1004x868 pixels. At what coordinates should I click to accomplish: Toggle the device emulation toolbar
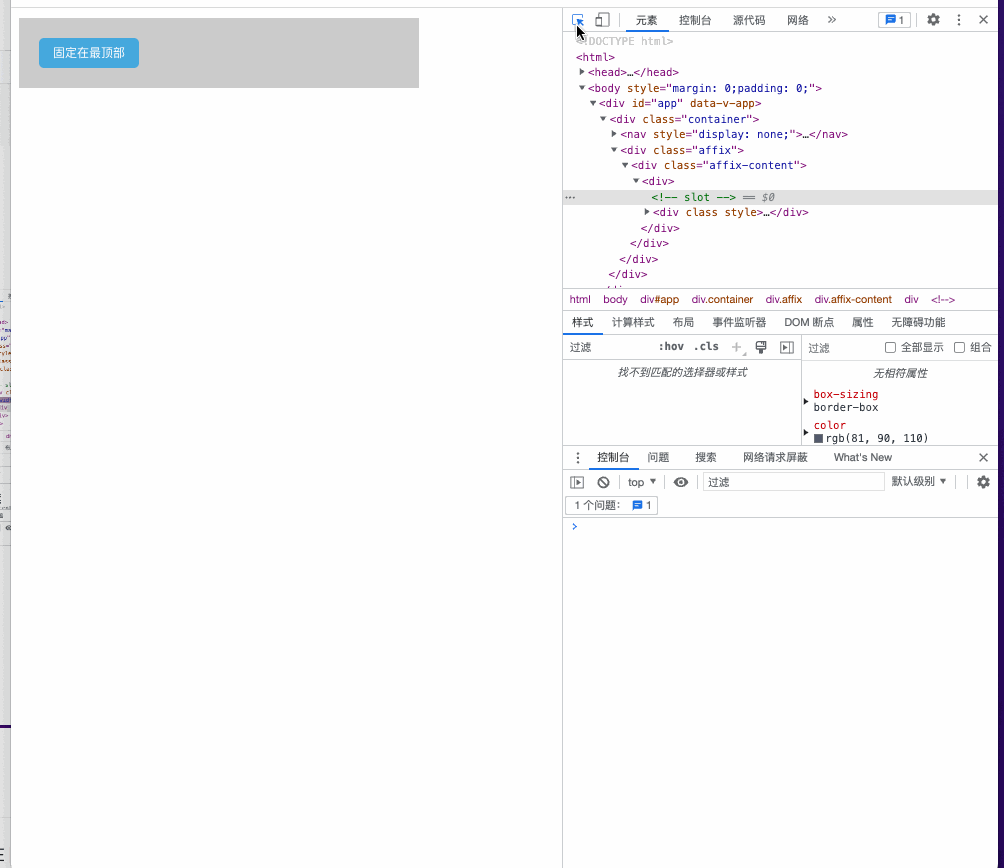pos(601,19)
